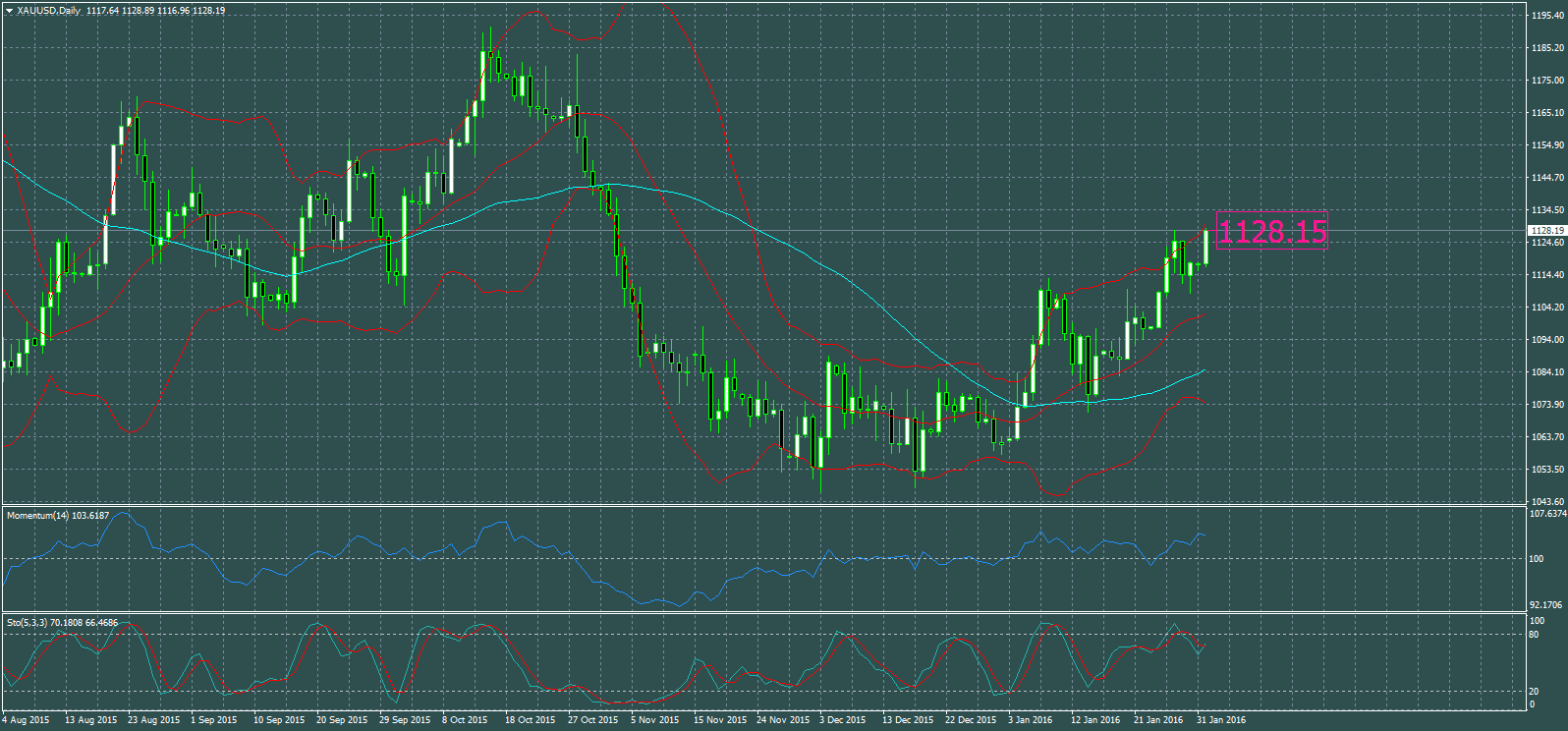Click the 31 Jan 2016 date label
Screen dimensions: 1568x731
[x=1220, y=720]
